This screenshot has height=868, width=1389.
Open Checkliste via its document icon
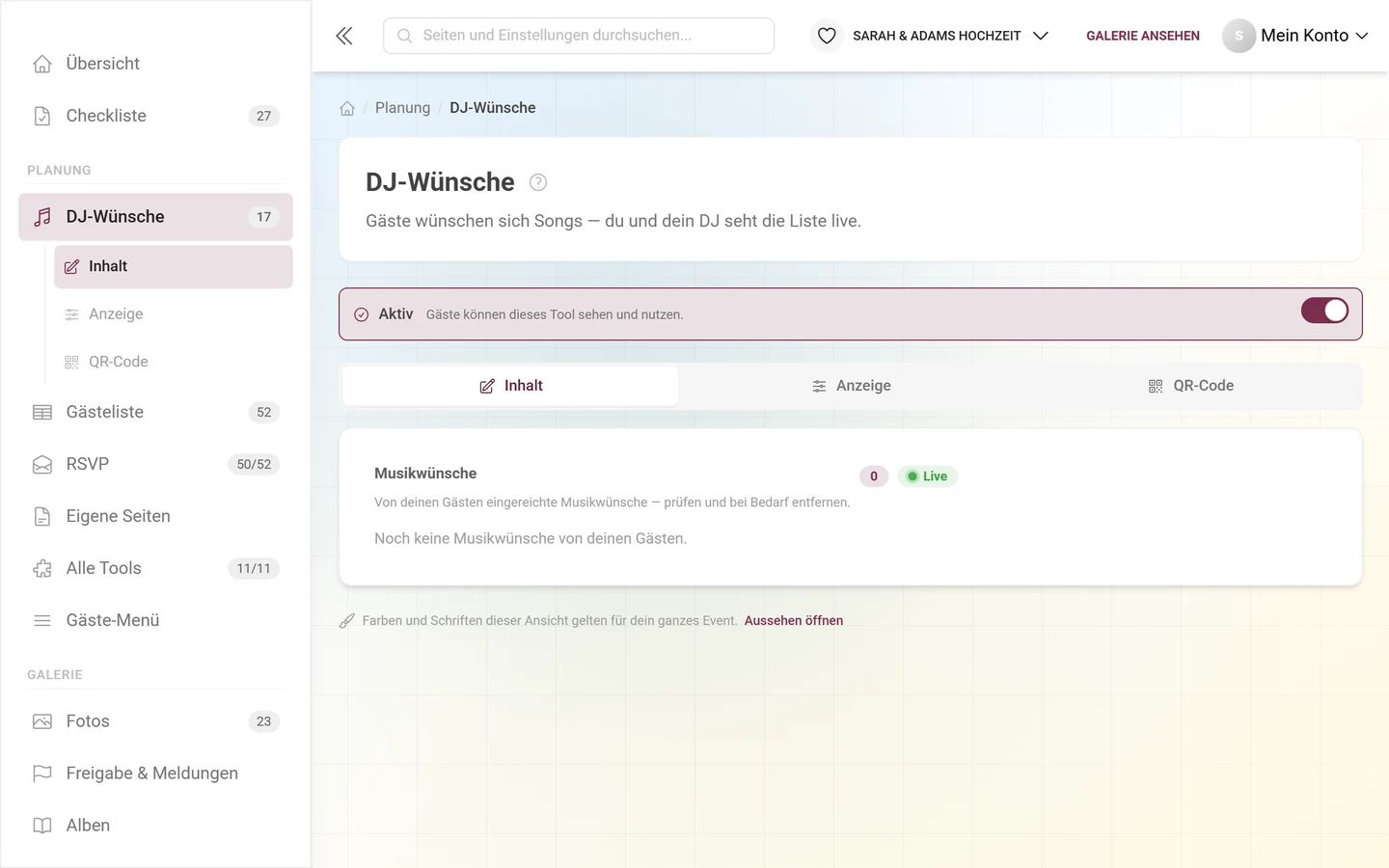[x=42, y=116]
